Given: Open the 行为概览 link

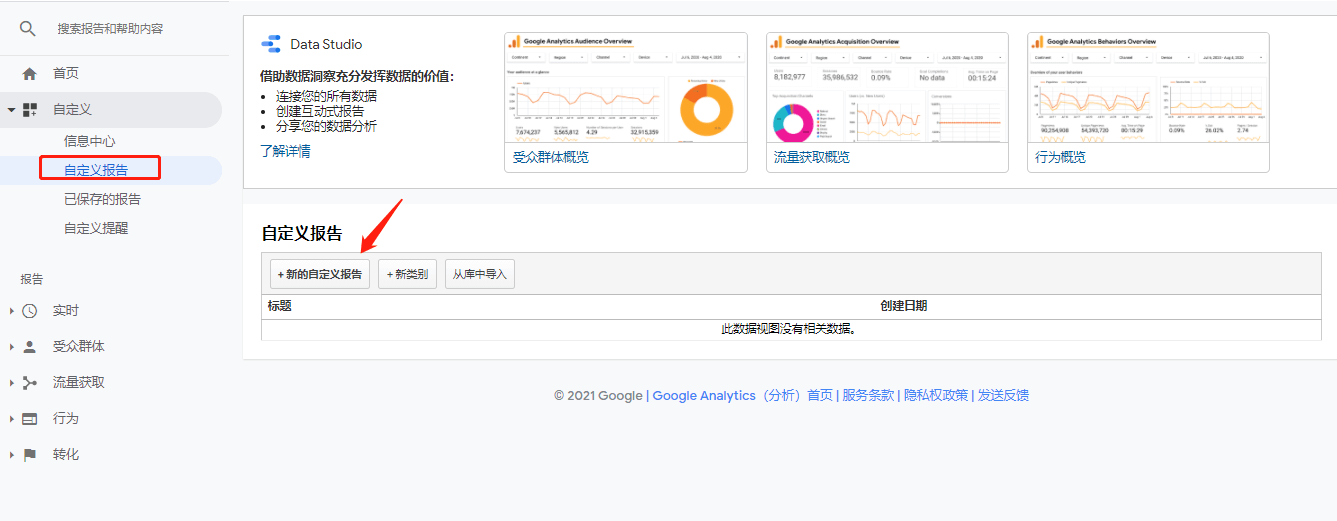Looking at the screenshot, I should [x=1060, y=157].
